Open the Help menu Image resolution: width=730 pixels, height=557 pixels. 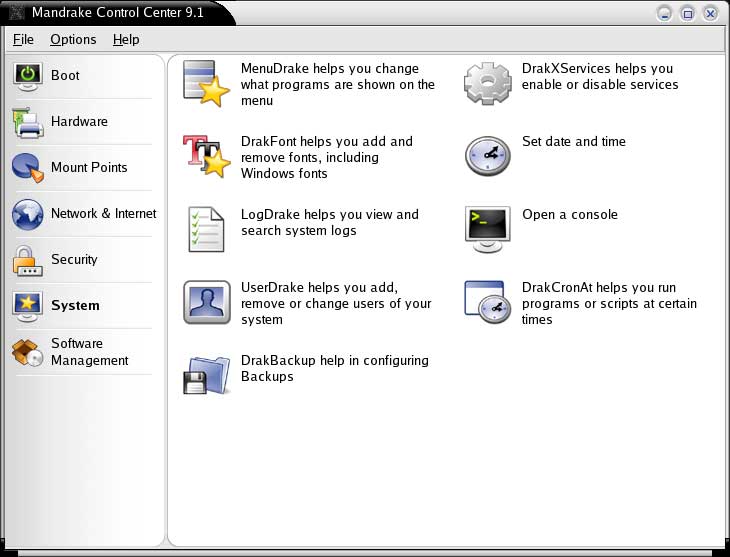click(126, 39)
